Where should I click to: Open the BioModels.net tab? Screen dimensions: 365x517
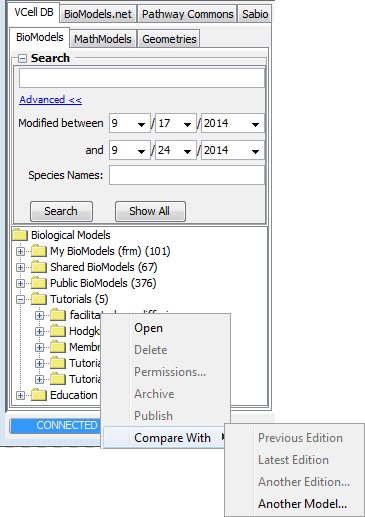point(98,14)
